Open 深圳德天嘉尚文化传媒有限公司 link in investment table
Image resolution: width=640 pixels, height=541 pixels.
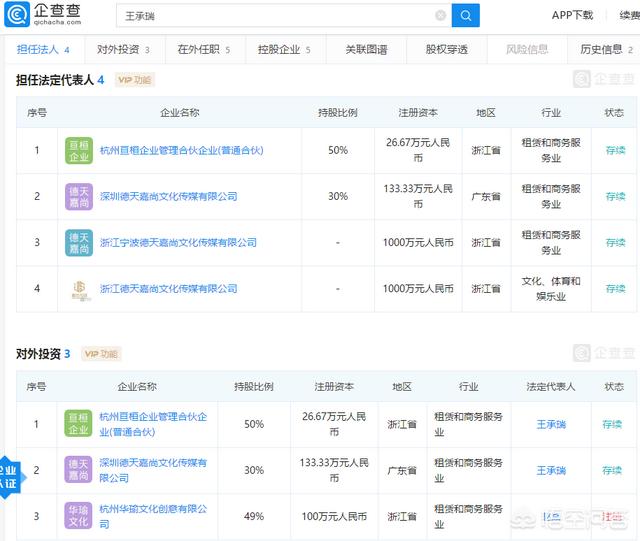coord(153,470)
